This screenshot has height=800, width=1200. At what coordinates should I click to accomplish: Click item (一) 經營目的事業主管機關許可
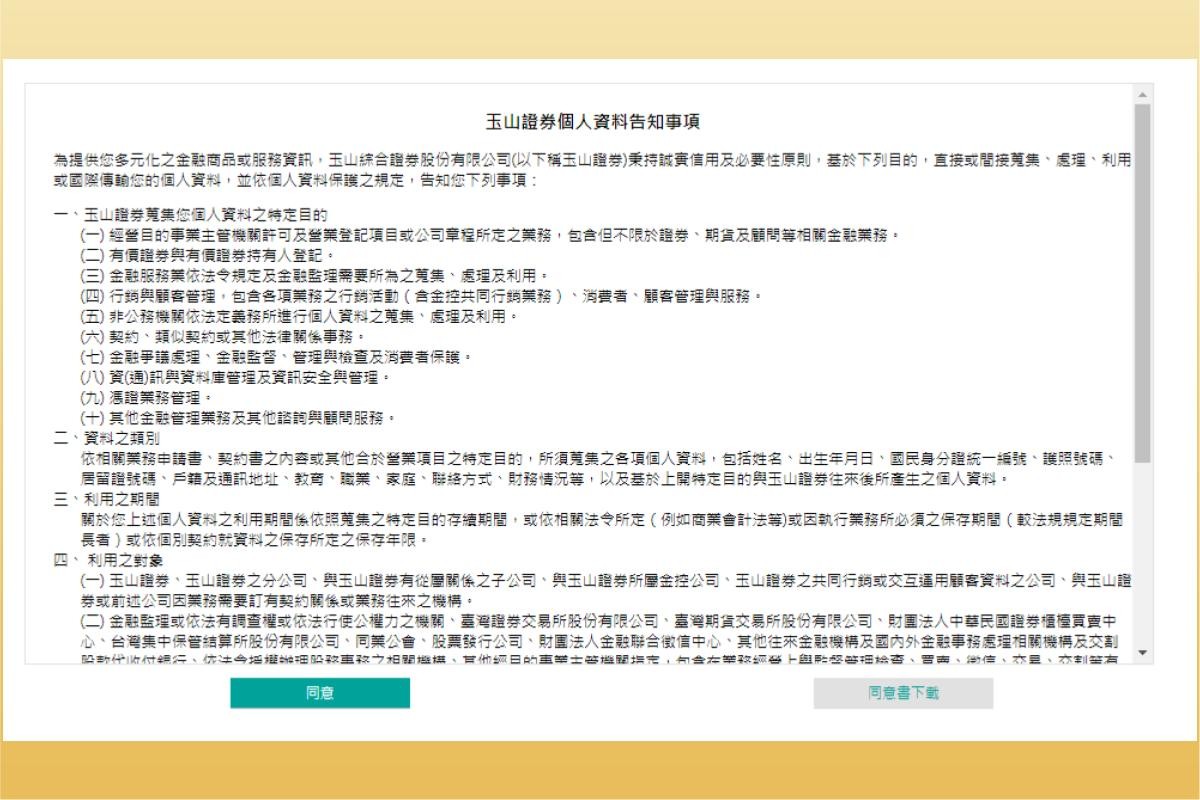coord(492,235)
